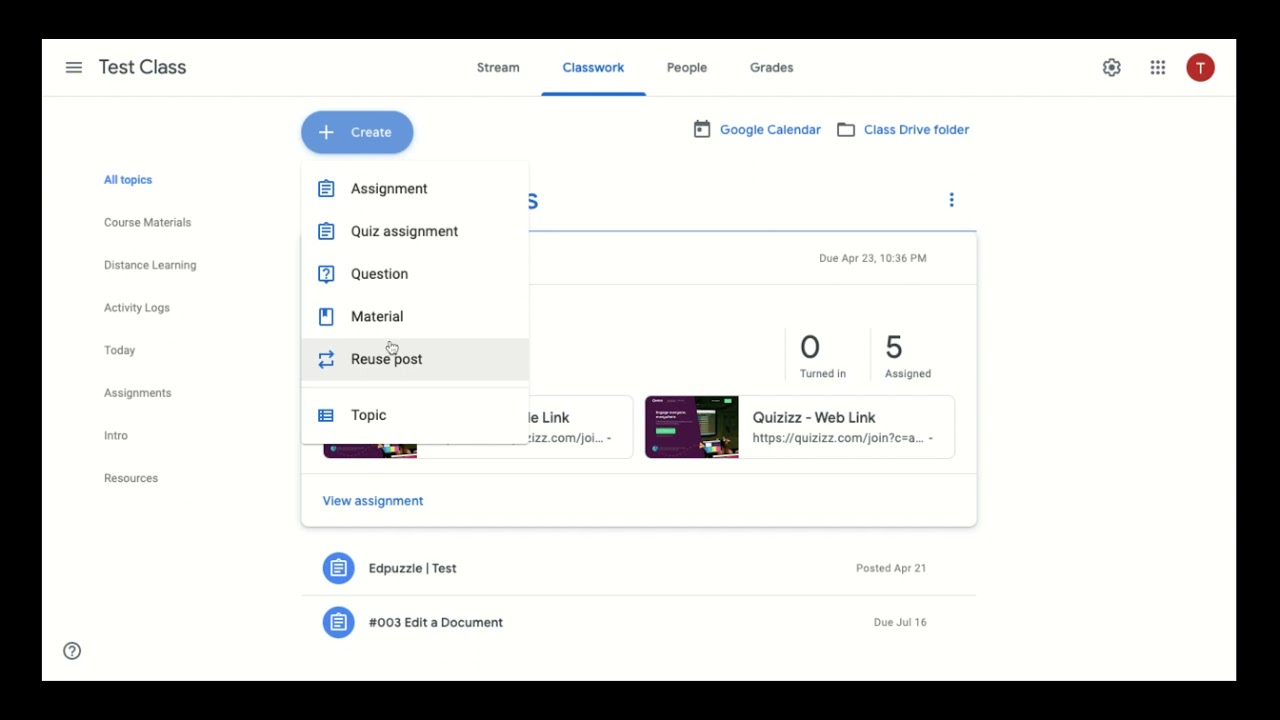Select Topic in the Create menu
Image resolution: width=1280 pixels, height=720 pixels.
(415, 415)
